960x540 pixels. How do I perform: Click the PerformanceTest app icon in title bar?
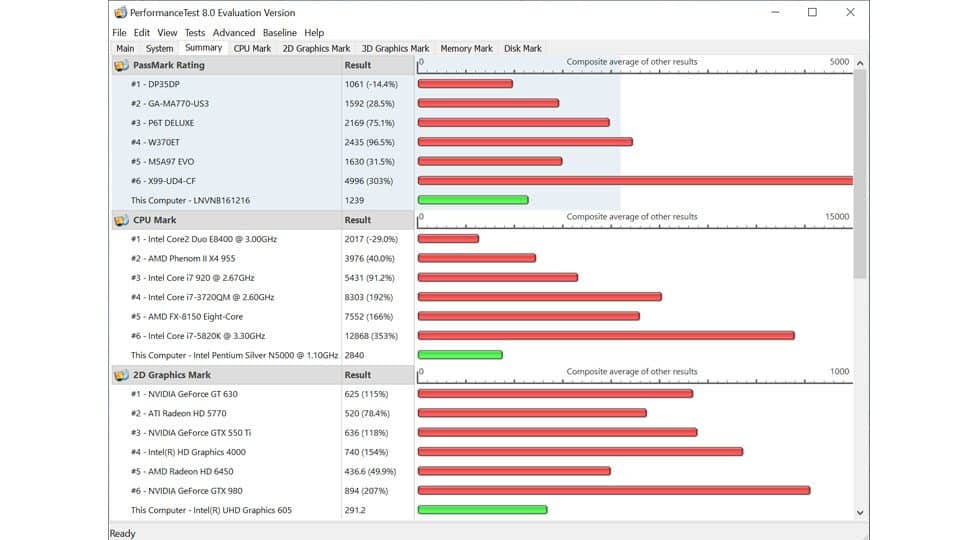pos(120,12)
